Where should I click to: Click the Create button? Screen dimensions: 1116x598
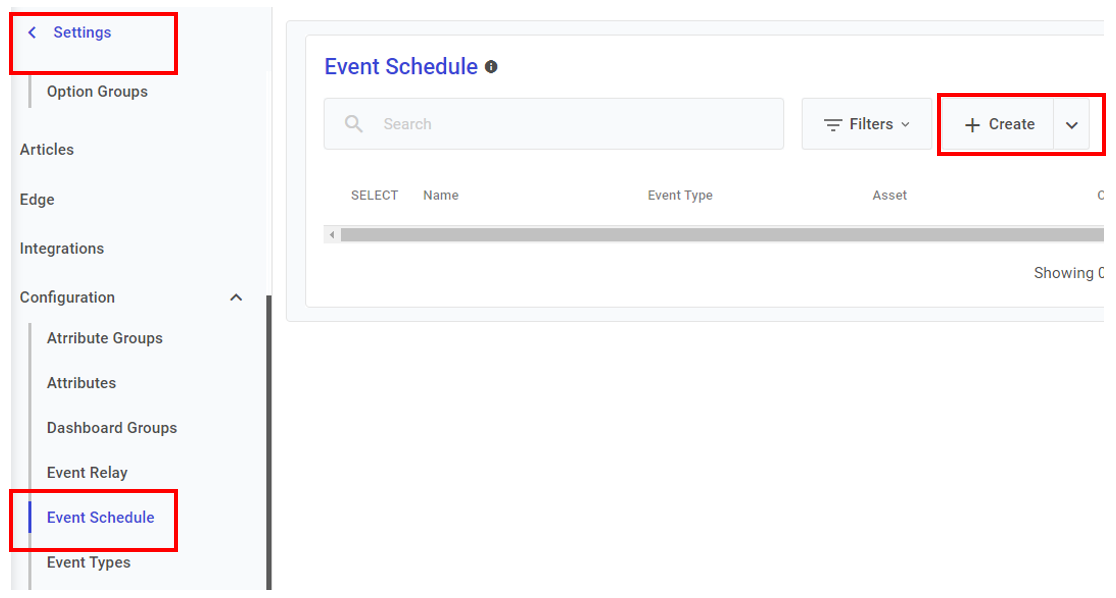tap(1000, 125)
